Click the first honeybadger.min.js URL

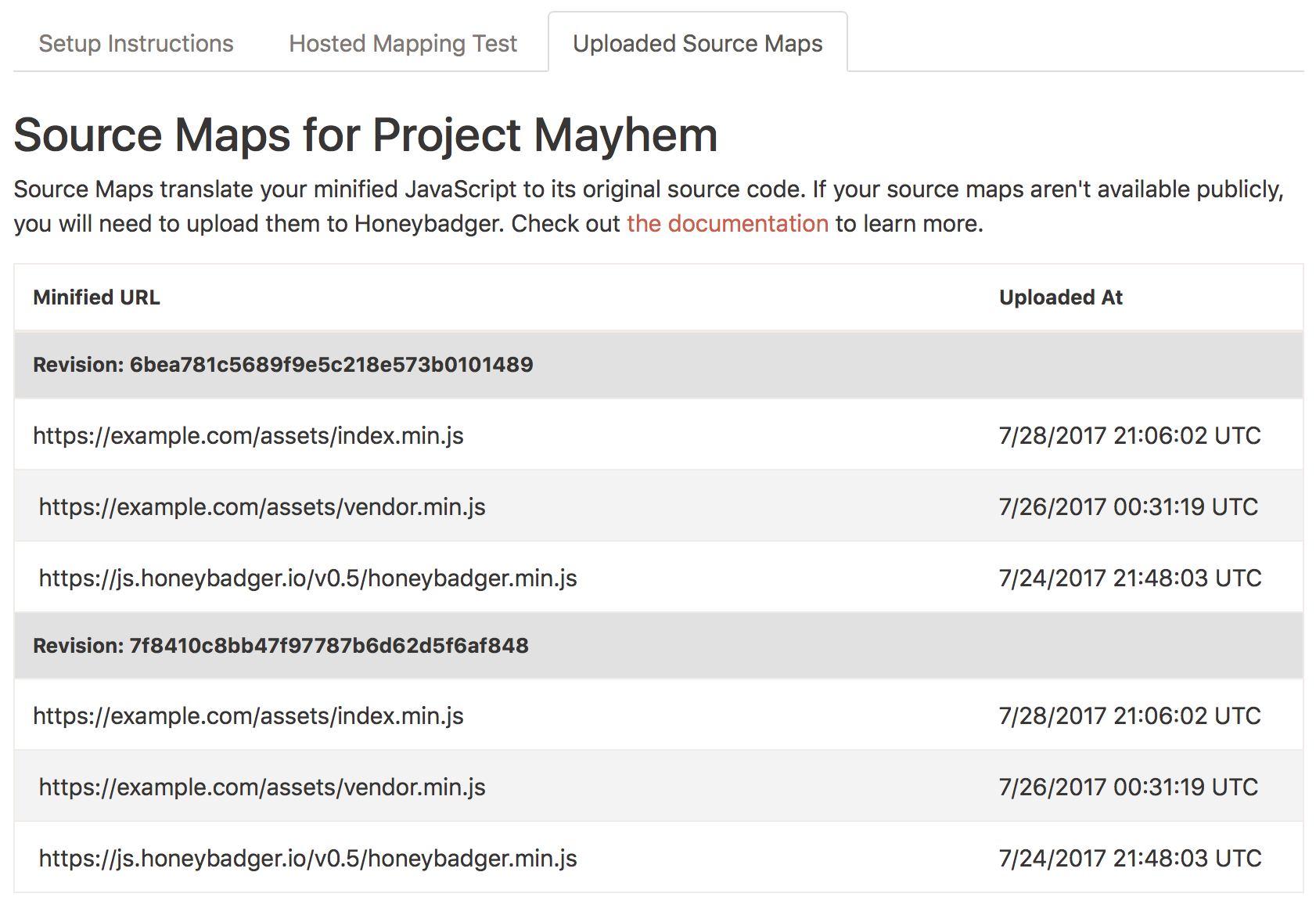tap(307, 578)
